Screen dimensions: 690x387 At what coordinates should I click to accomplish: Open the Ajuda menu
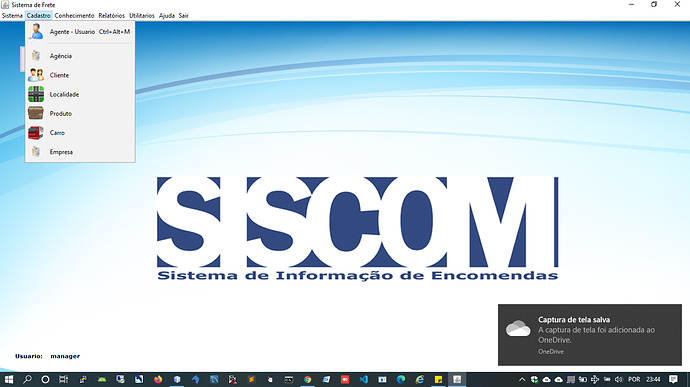pos(167,15)
